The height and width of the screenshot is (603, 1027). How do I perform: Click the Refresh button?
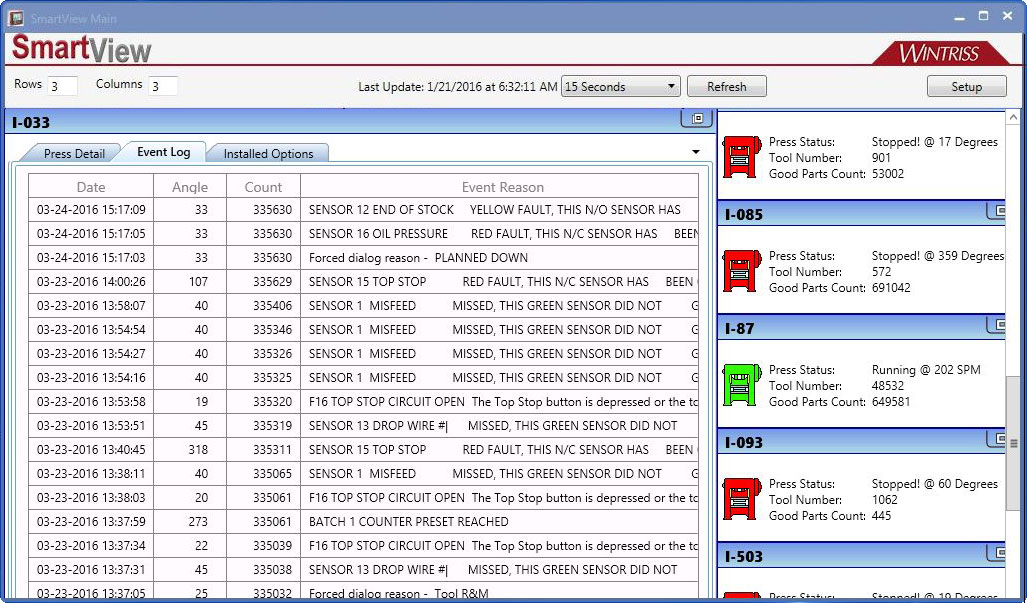tap(726, 86)
